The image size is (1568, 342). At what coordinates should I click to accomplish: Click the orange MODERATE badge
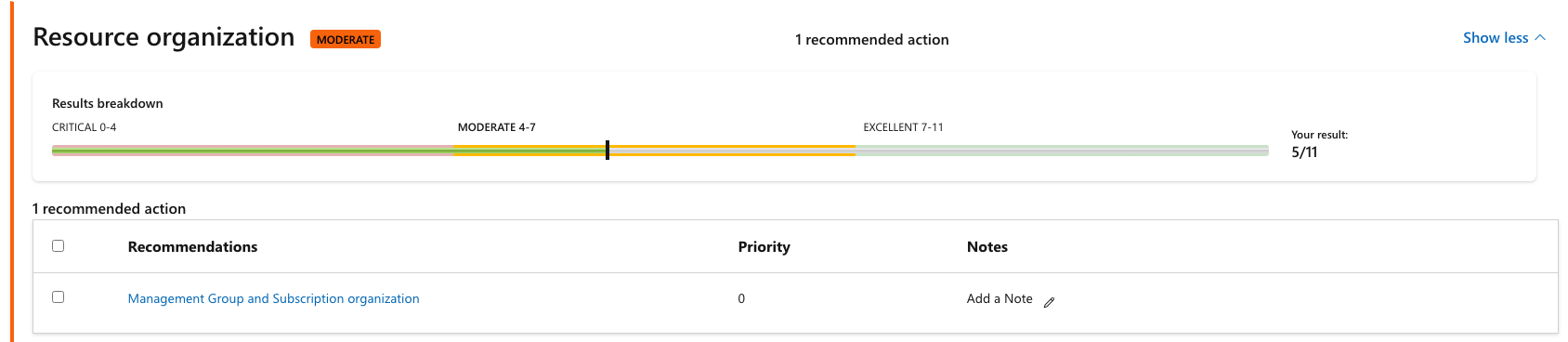346,39
